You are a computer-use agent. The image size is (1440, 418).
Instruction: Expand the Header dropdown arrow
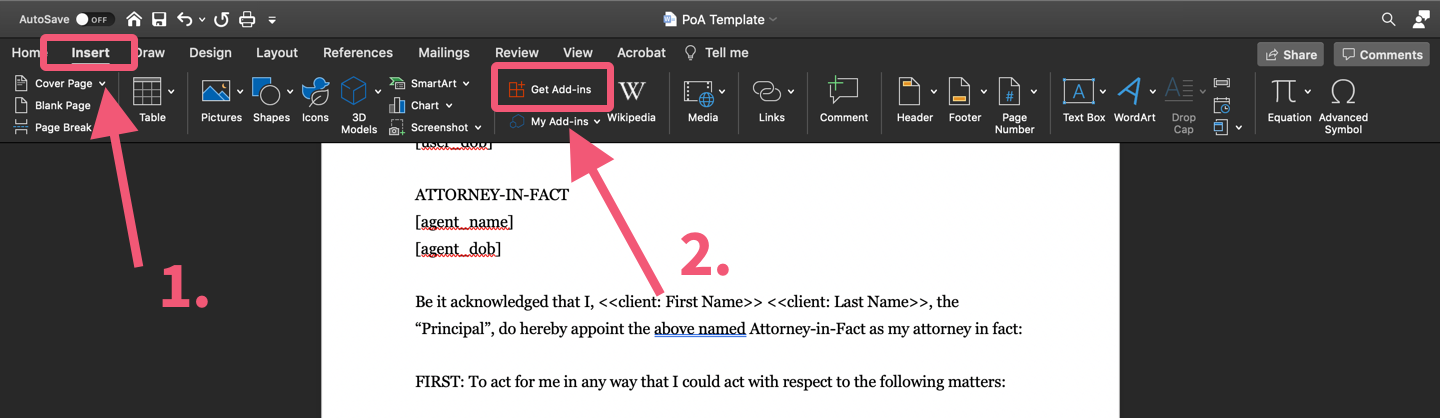coord(933,92)
